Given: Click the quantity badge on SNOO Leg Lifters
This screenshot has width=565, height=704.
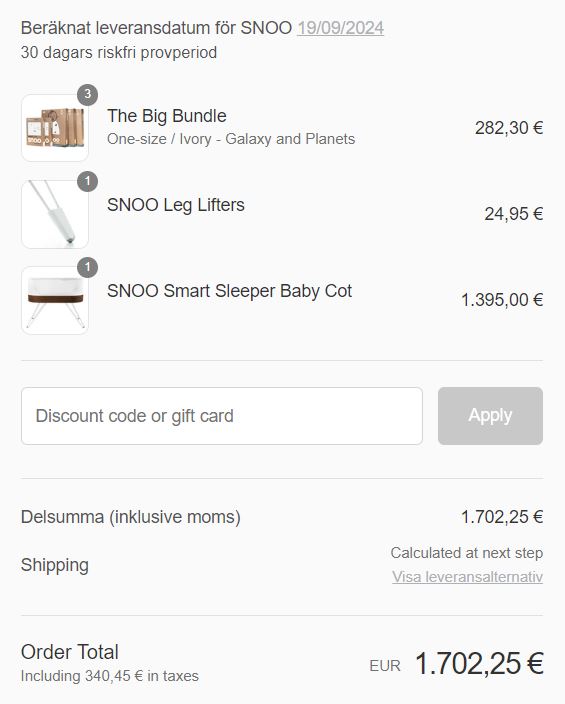Looking at the screenshot, I should (88, 181).
